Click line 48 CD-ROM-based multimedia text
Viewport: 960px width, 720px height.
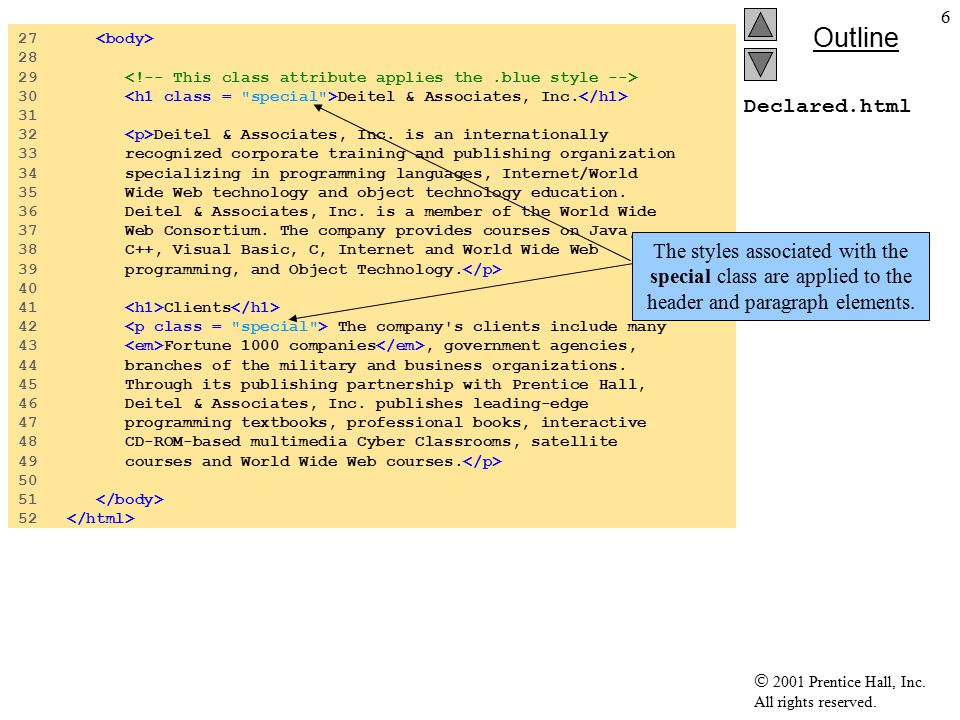(x=371, y=442)
